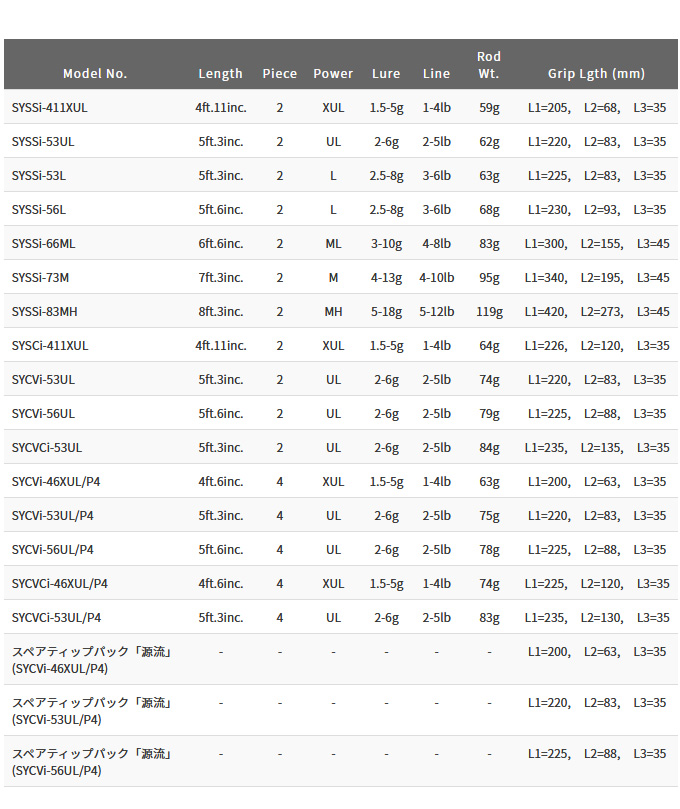This screenshot has height=809, width=680.
Task: Select the Length column header
Action: click(x=220, y=74)
